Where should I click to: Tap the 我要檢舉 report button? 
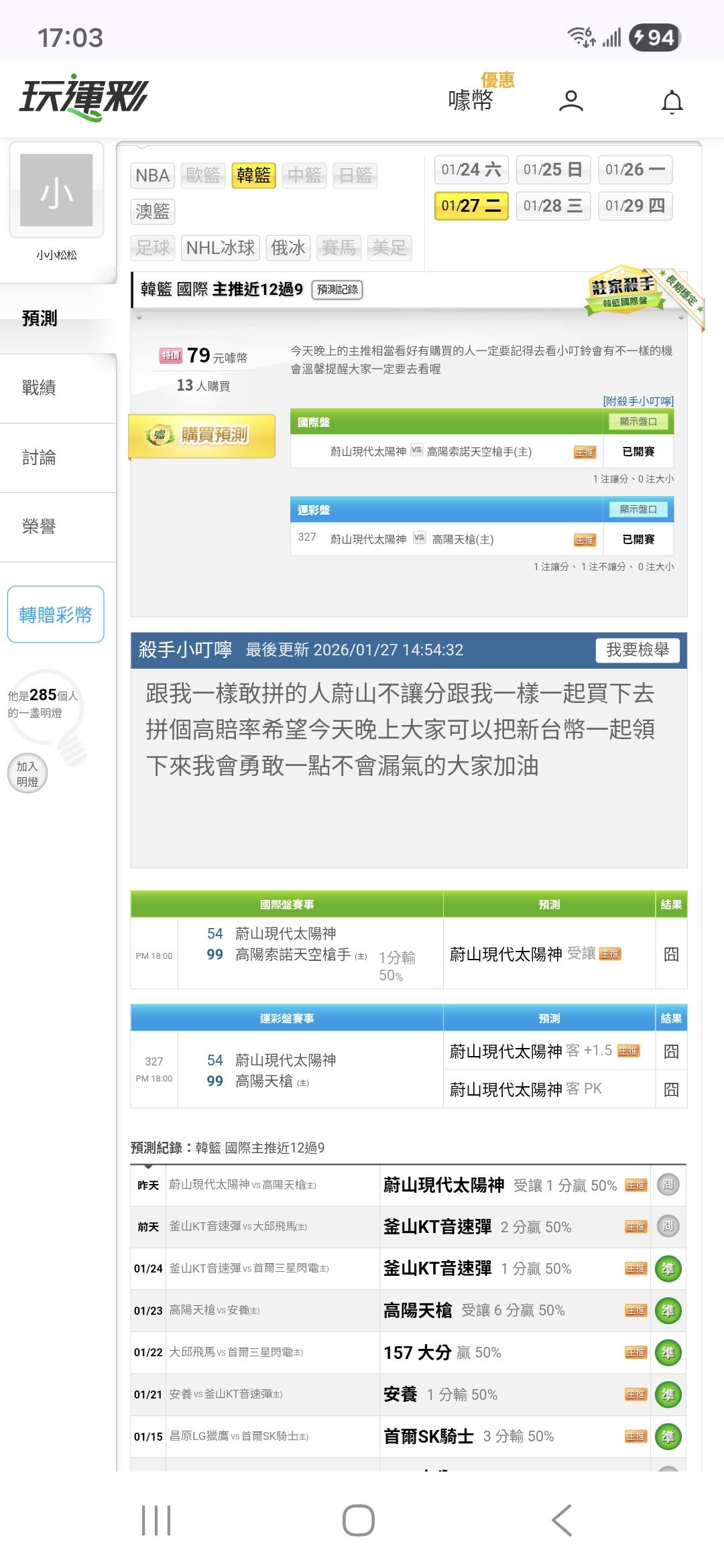[638, 650]
